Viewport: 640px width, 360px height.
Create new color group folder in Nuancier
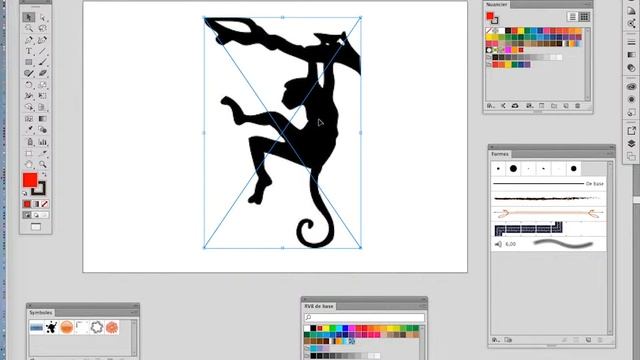[x=554, y=106]
